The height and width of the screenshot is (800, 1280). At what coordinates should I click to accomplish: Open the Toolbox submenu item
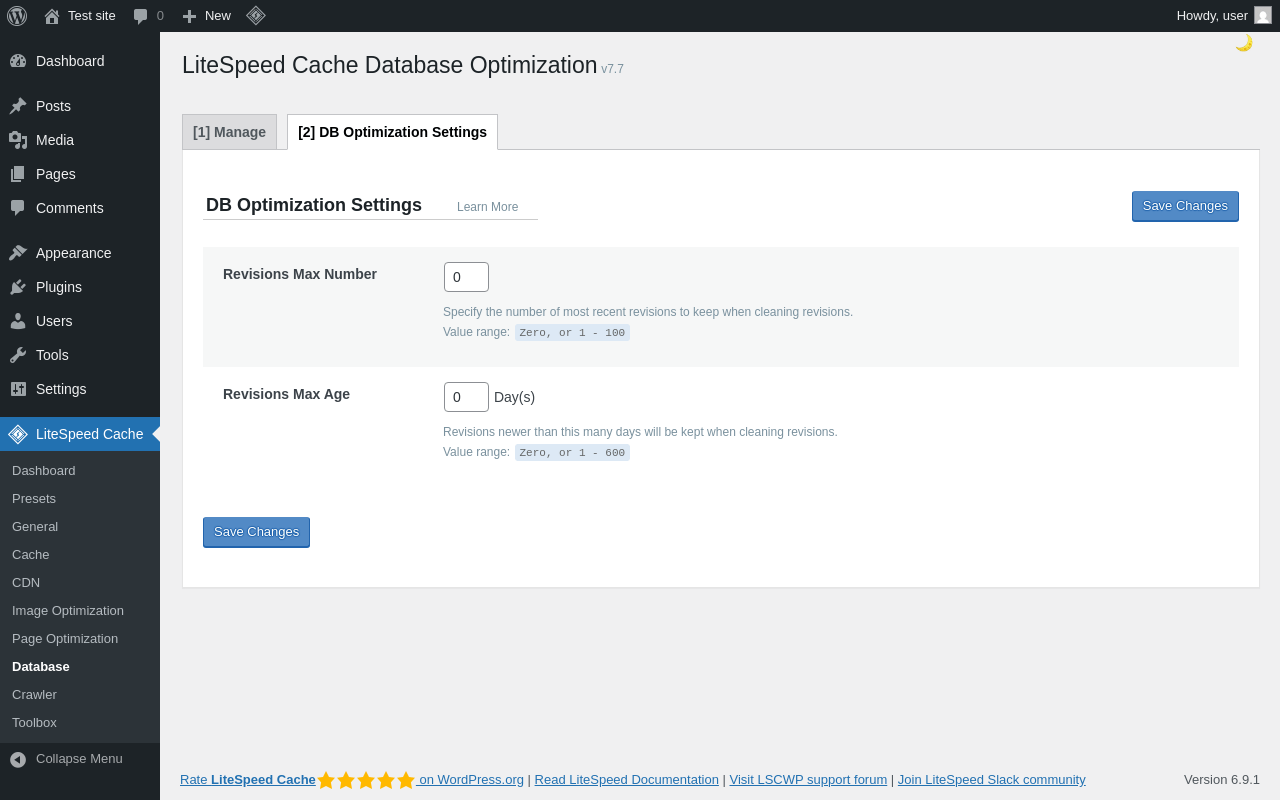pos(80,723)
